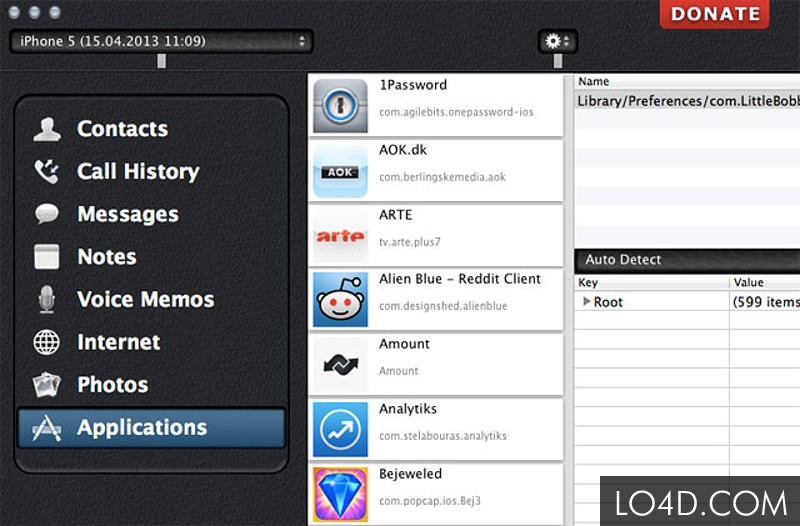Viewport: 800px width, 526px height.
Task: Select the Applications sidebar entry
Action: (x=152, y=428)
